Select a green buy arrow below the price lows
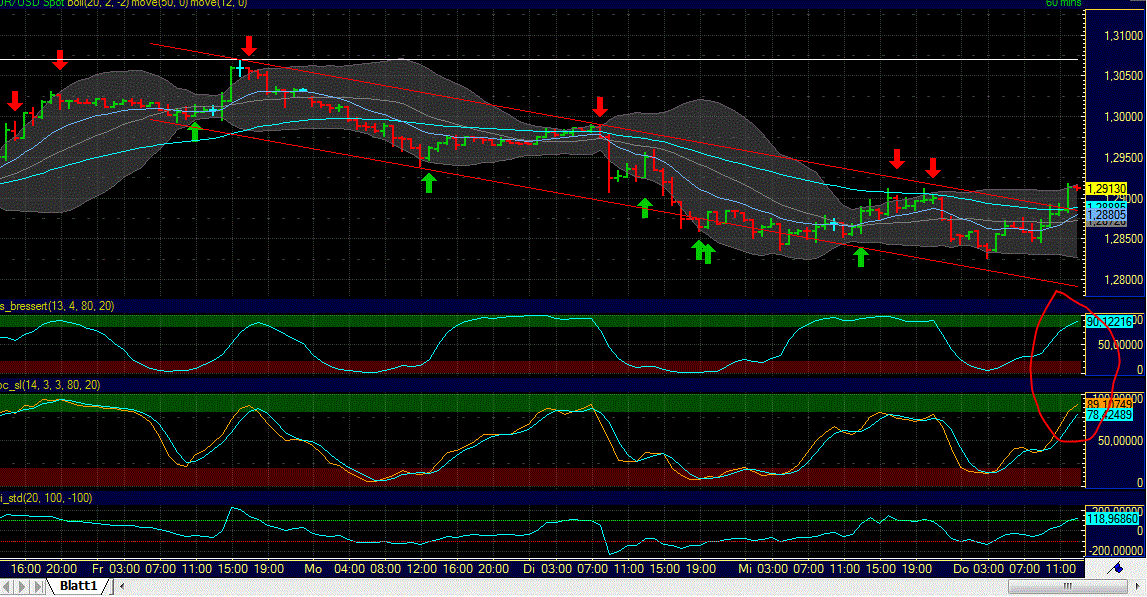The image size is (1147, 597). [x=700, y=248]
